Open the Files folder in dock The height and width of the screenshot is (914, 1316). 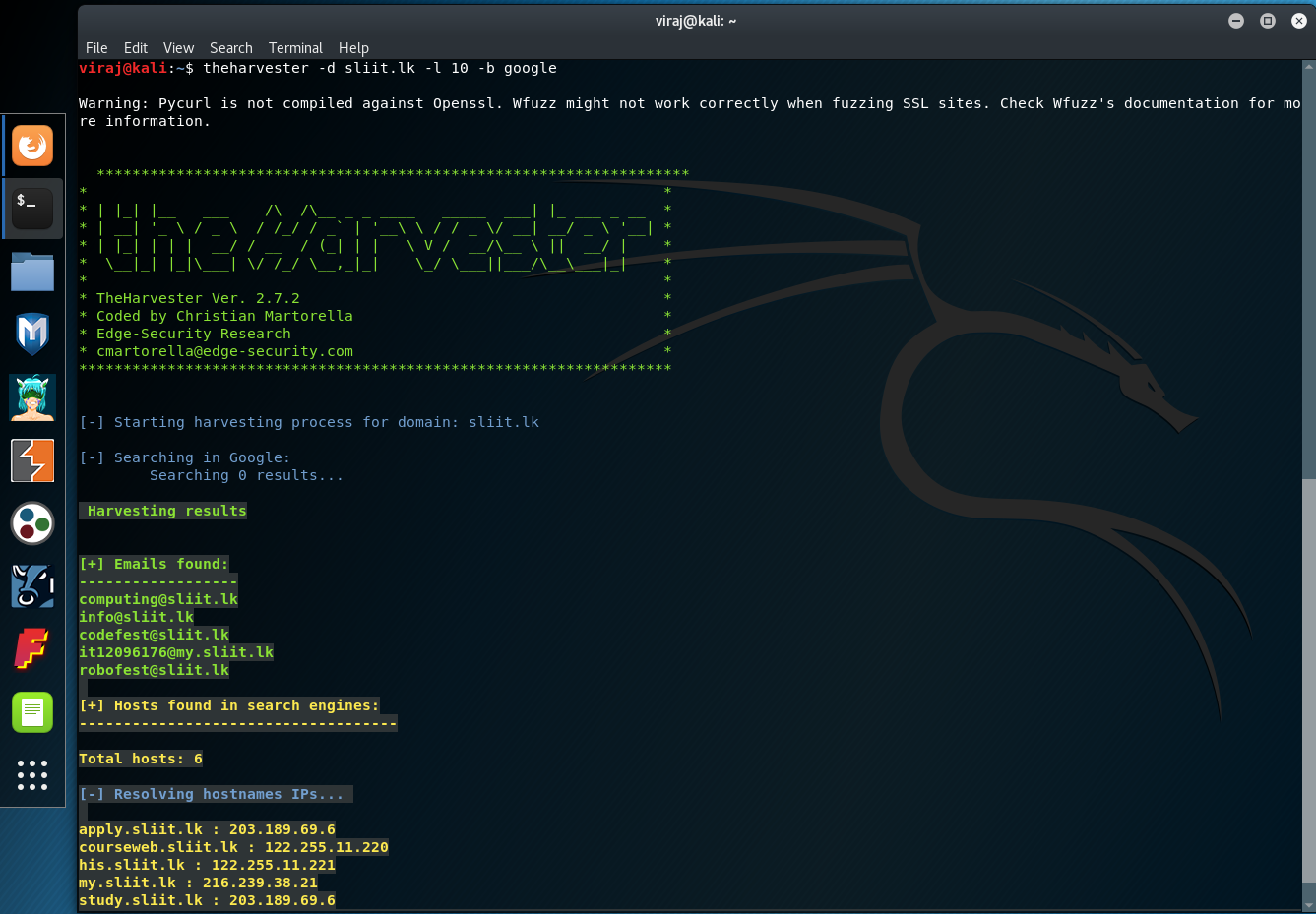(x=32, y=272)
